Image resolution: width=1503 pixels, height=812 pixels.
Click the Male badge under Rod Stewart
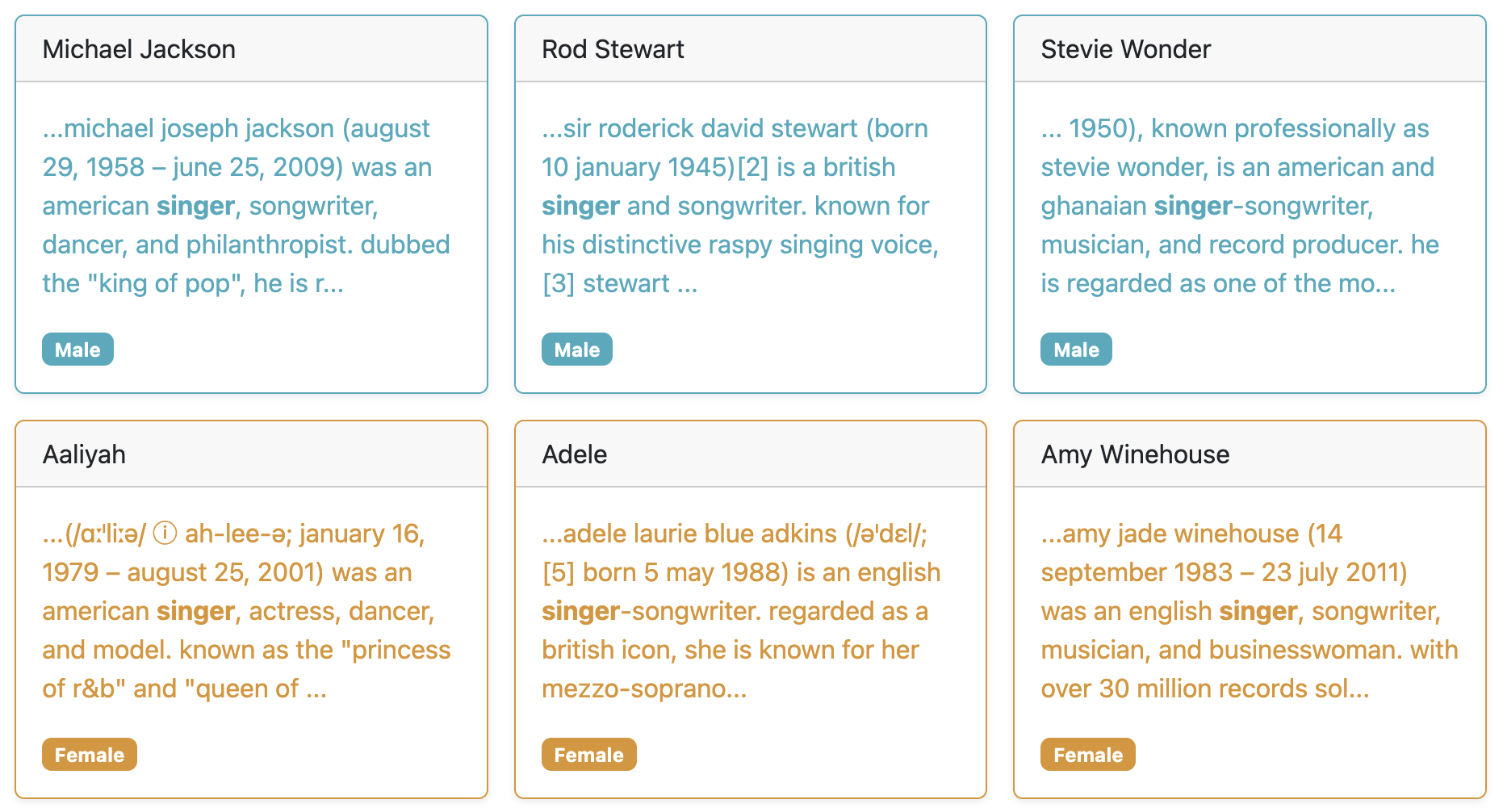click(x=577, y=349)
